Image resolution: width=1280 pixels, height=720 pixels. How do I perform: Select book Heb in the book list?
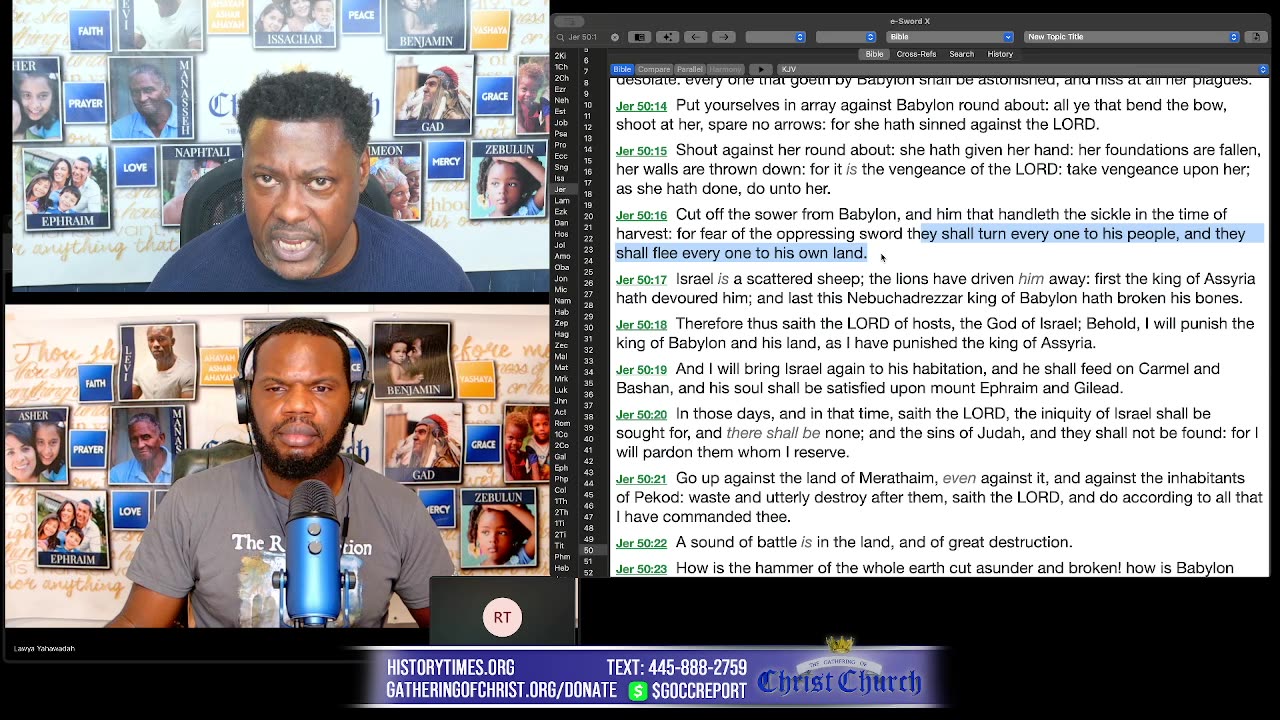561,568
